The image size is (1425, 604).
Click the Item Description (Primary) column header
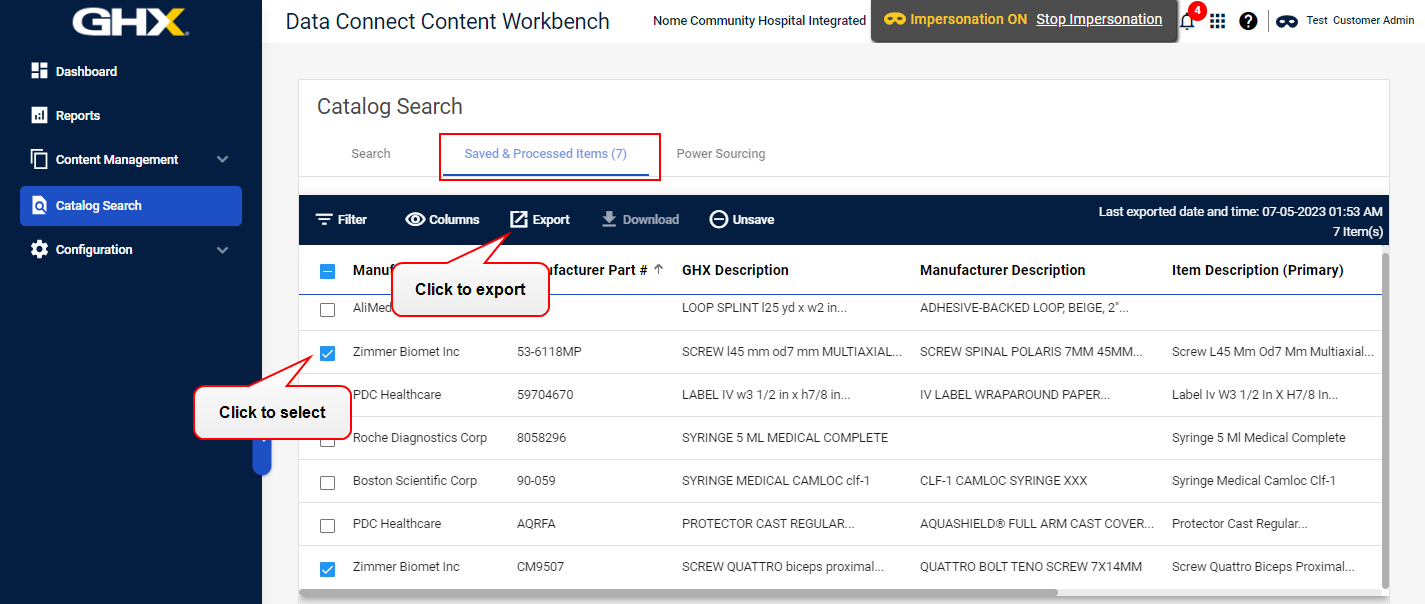pos(1257,270)
